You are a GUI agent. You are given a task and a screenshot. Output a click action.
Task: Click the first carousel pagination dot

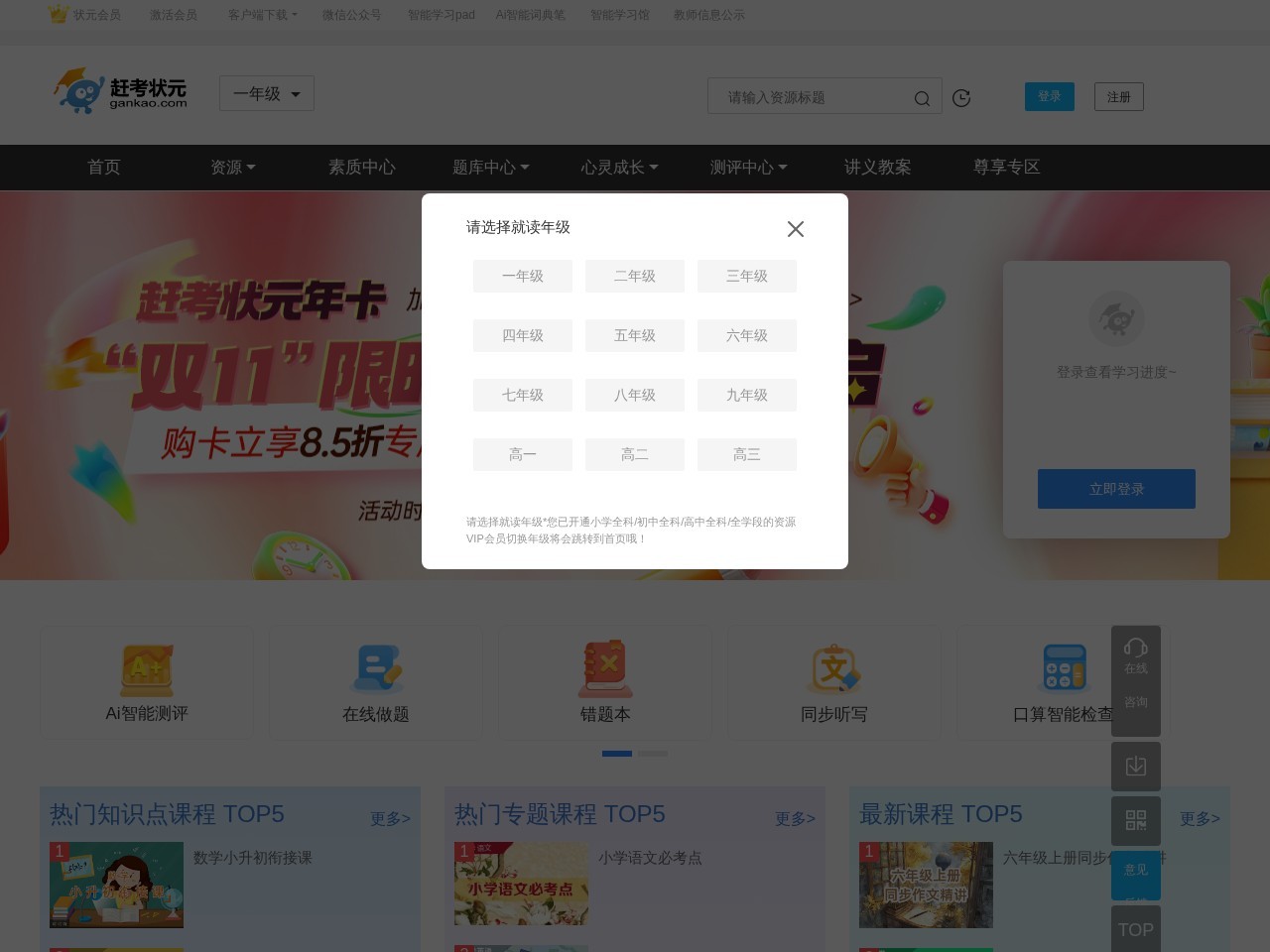click(x=617, y=754)
